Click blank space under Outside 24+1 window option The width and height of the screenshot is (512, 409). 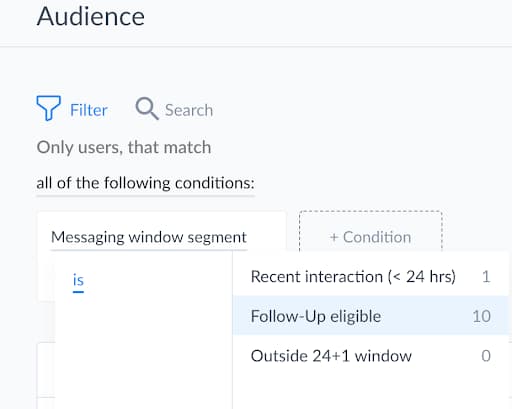click(x=371, y=392)
